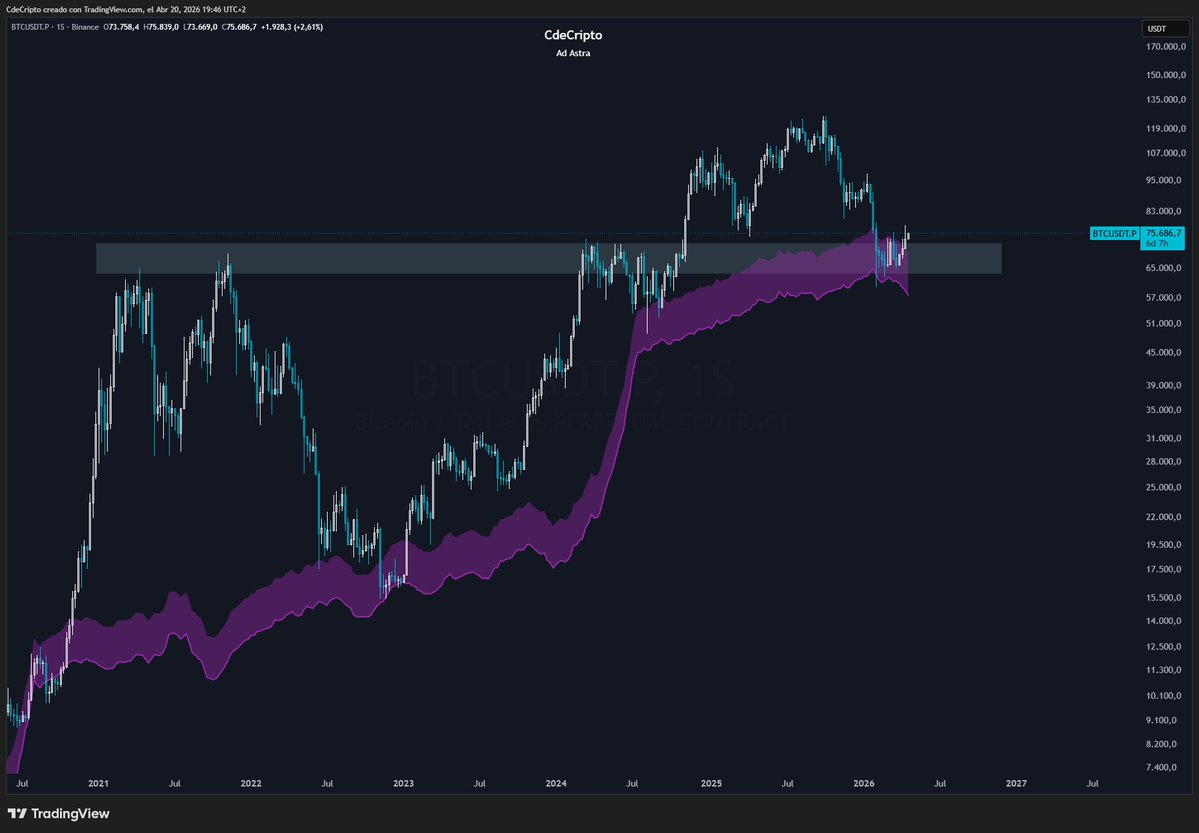Screen dimensions: 1199x833
Task: Click the CdeCripto chart title
Action: [573, 35]
